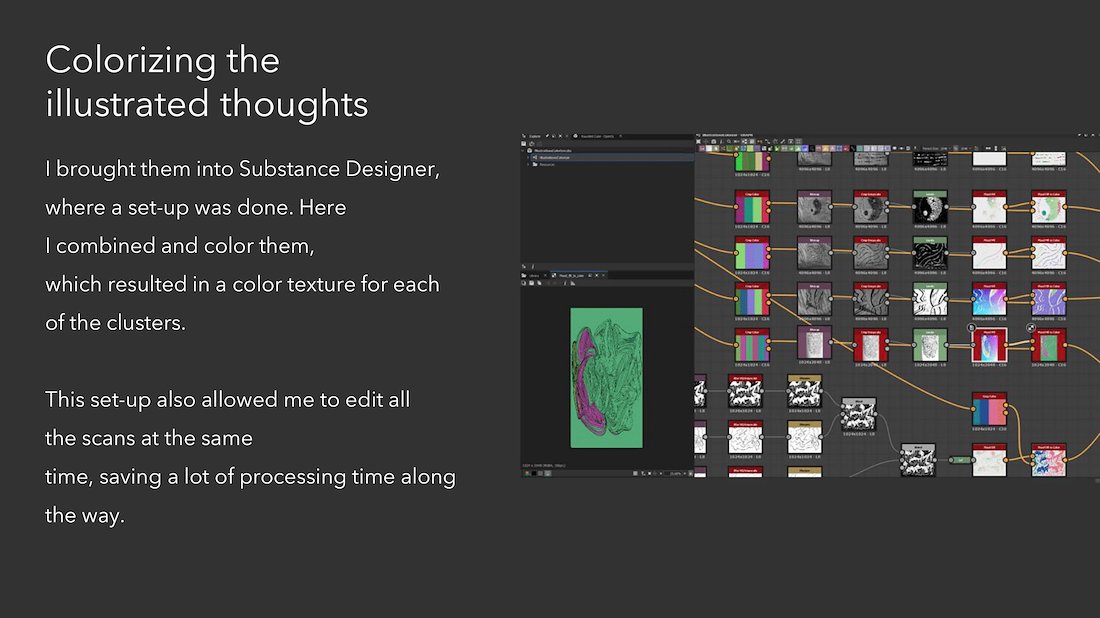Click the text 'the way.'

click(85, 516)
